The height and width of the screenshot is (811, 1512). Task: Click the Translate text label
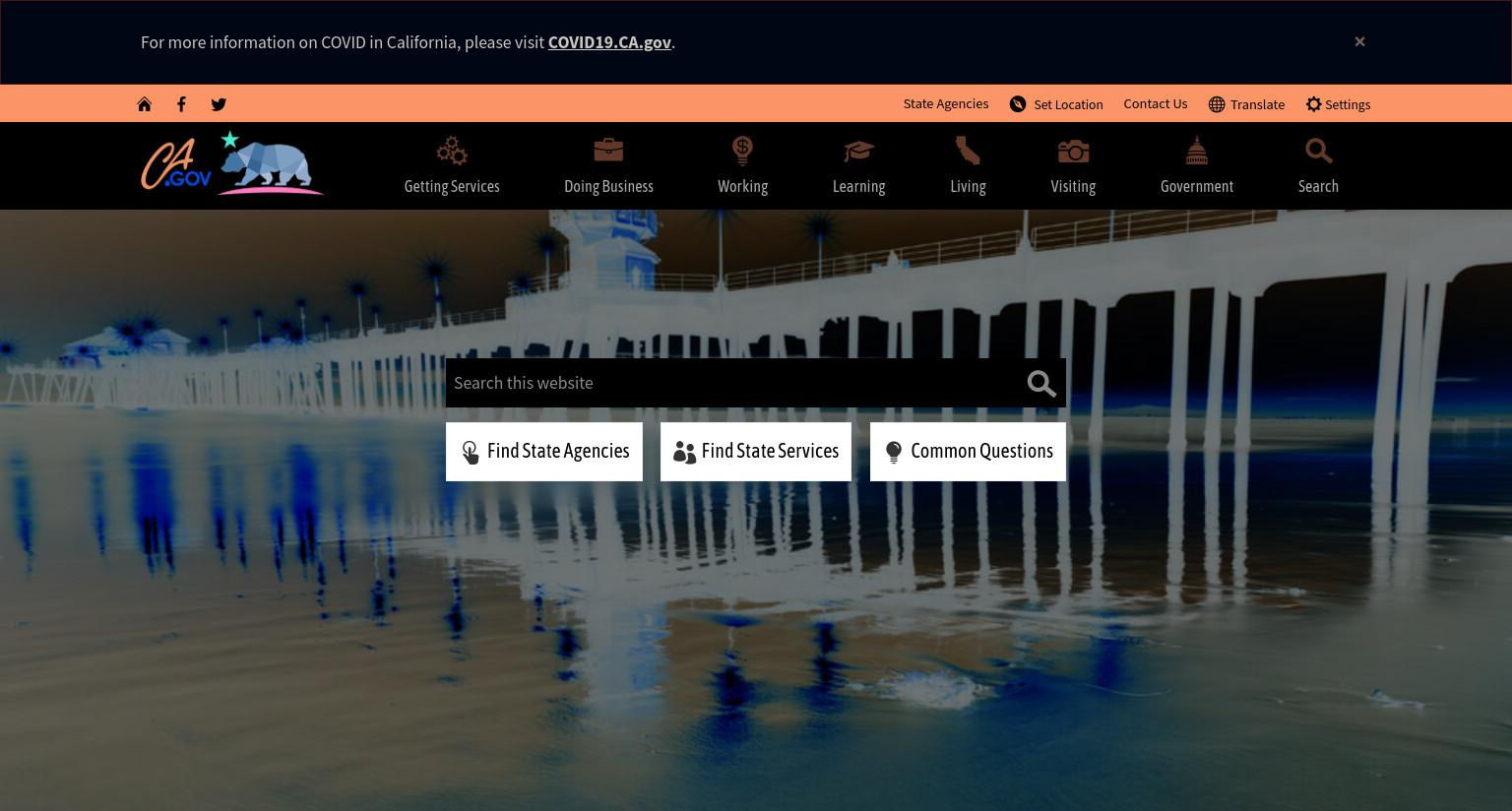tap(1257, 104)
